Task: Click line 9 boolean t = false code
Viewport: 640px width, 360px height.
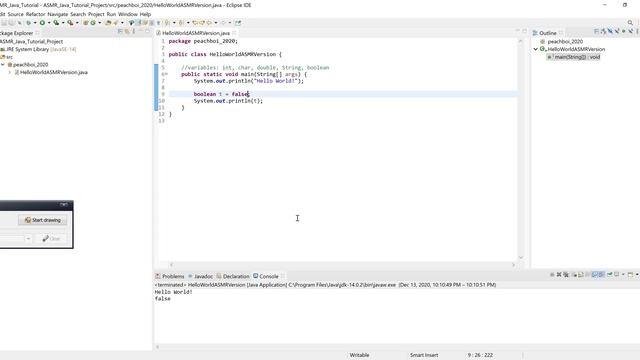Action: (221, 94)
